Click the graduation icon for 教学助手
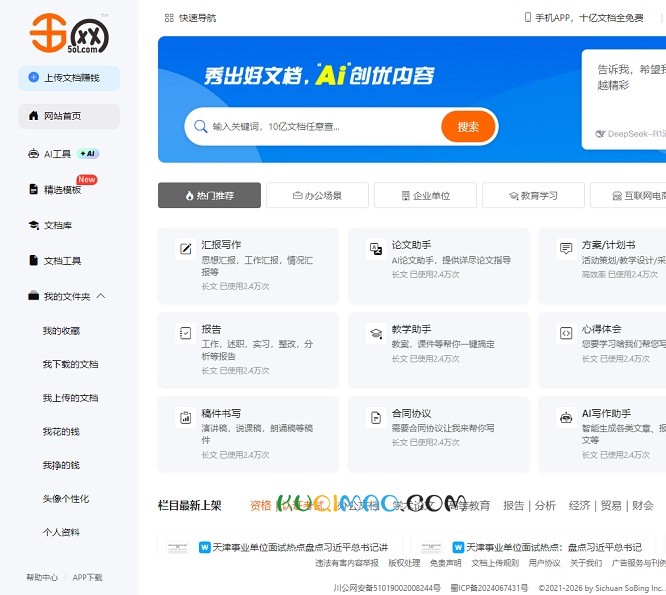 pyautogui.click(x=376, y=333)
